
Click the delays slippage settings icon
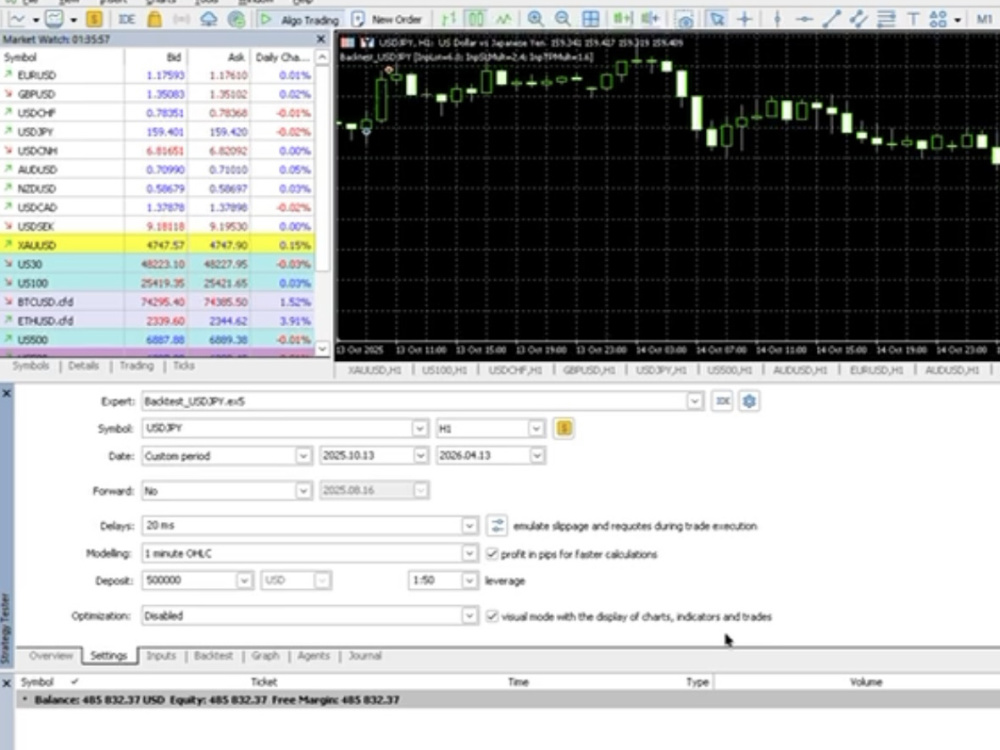click(x=497, y=526)
